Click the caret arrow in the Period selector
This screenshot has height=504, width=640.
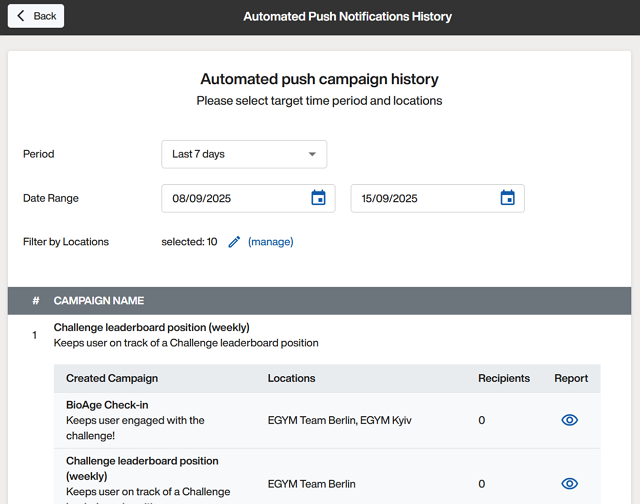point(312,154)
